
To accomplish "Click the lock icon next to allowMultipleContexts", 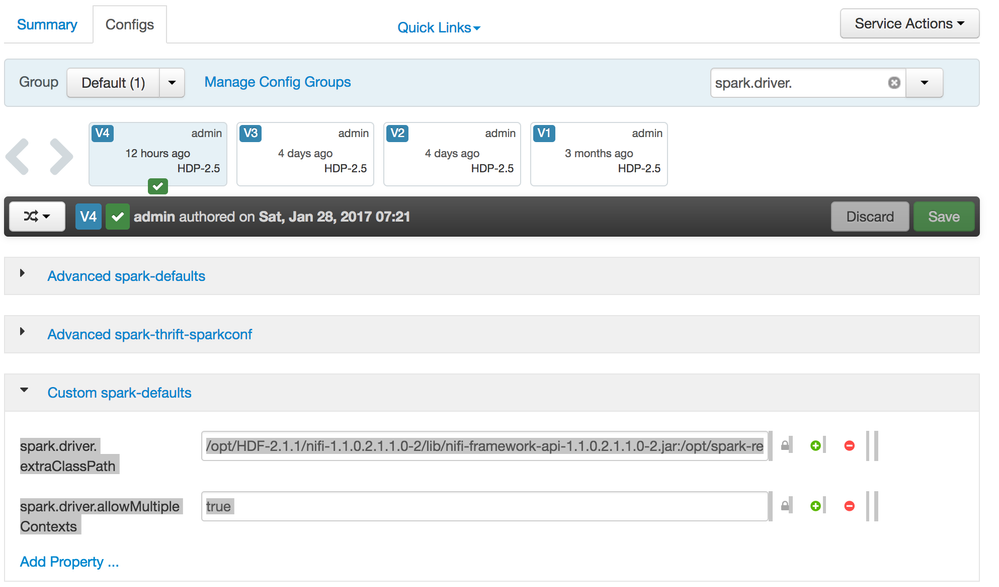I will pyautogui.click(x=786, y=505).
